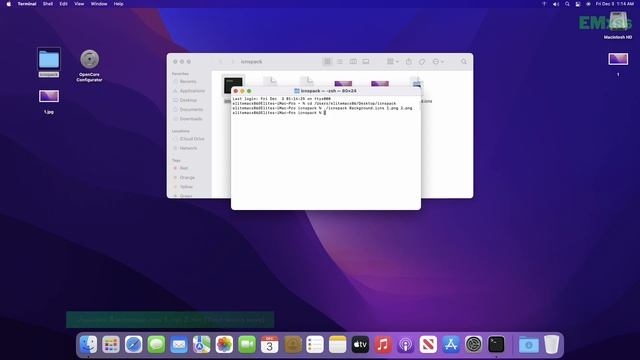Click the Terminal window title proxy icon
Screen dimensions: 640x360
tap(297, 91)
